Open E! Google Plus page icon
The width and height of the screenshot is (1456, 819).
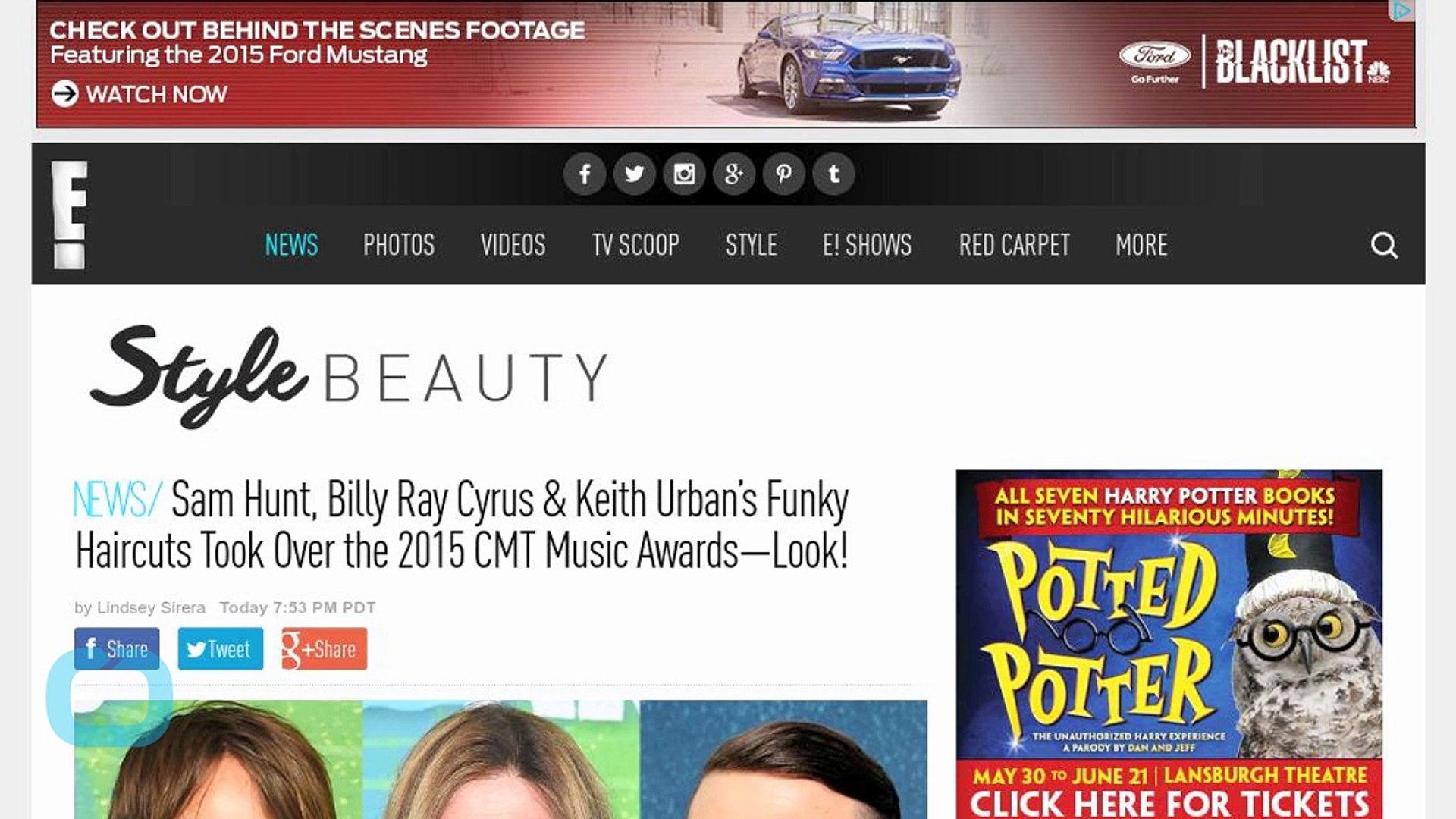click(x=733, y=174)
